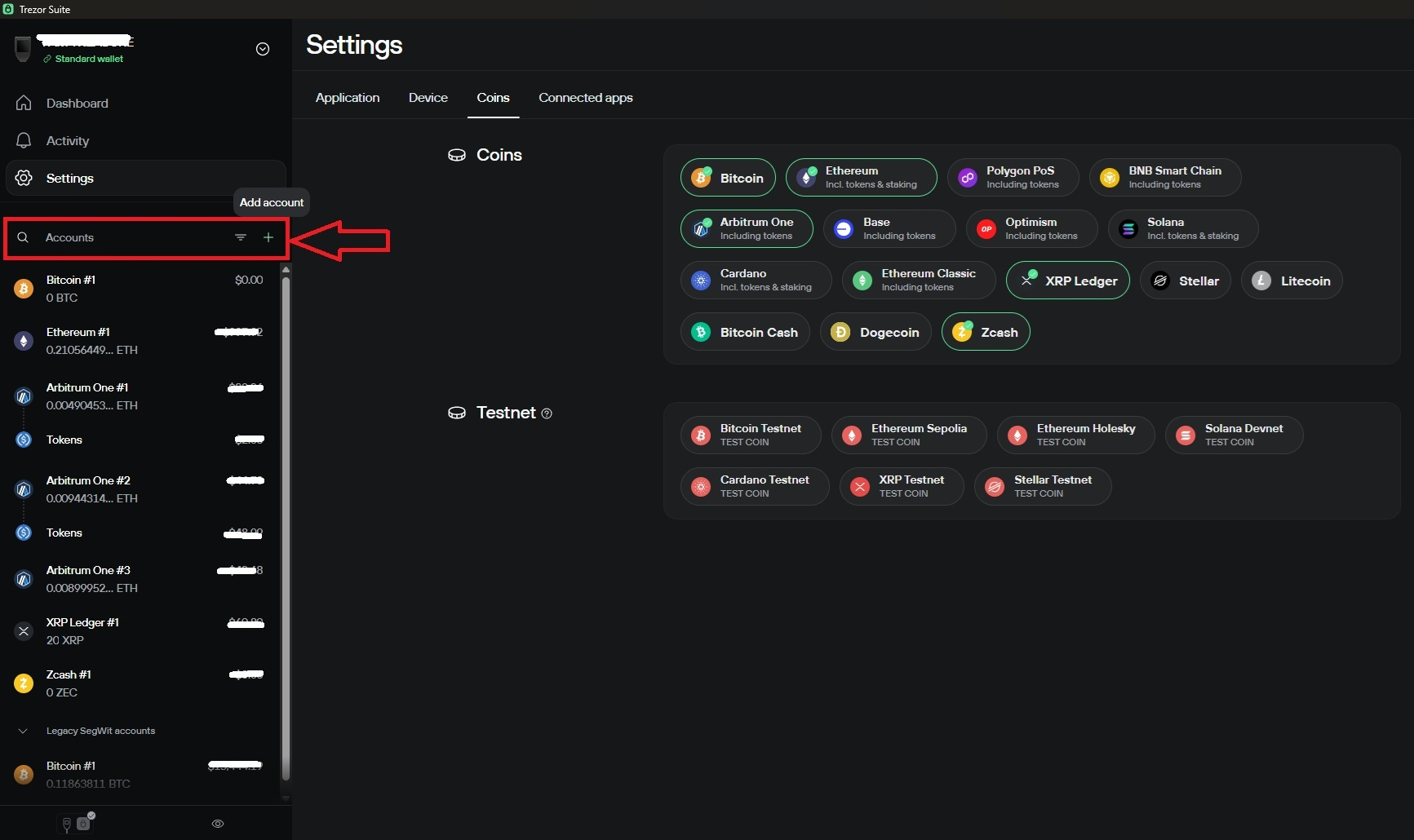Enable the Optimism coin
1414x840 pixels.
tap(1031, 229)
